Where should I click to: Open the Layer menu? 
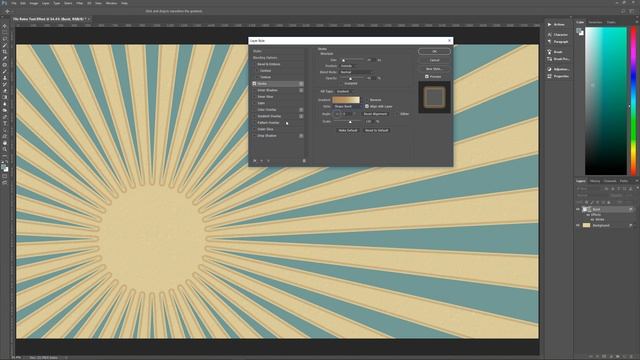(46, 3)
